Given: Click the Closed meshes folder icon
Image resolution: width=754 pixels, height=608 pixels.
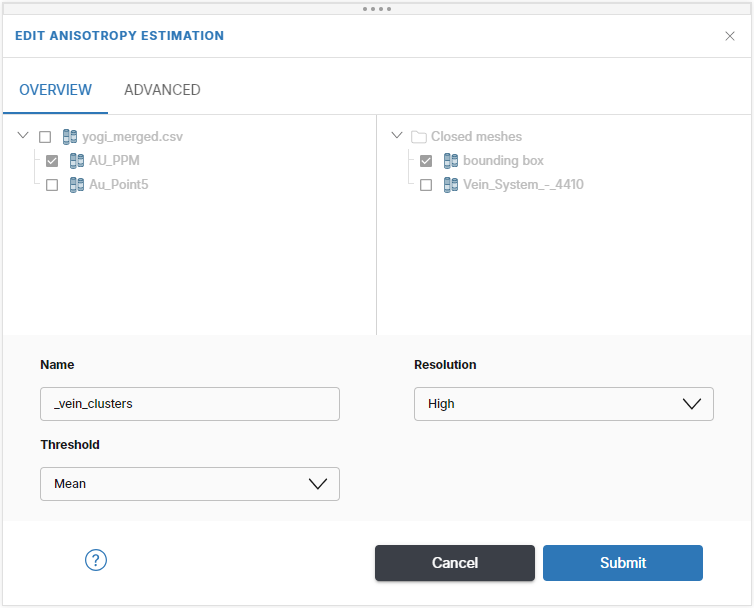Looking at the screenshot, I should point(419,137).
